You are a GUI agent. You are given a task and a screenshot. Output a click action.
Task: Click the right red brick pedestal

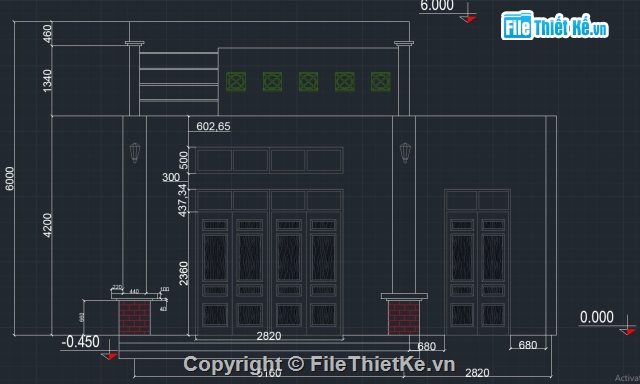(x=404, y=317)
